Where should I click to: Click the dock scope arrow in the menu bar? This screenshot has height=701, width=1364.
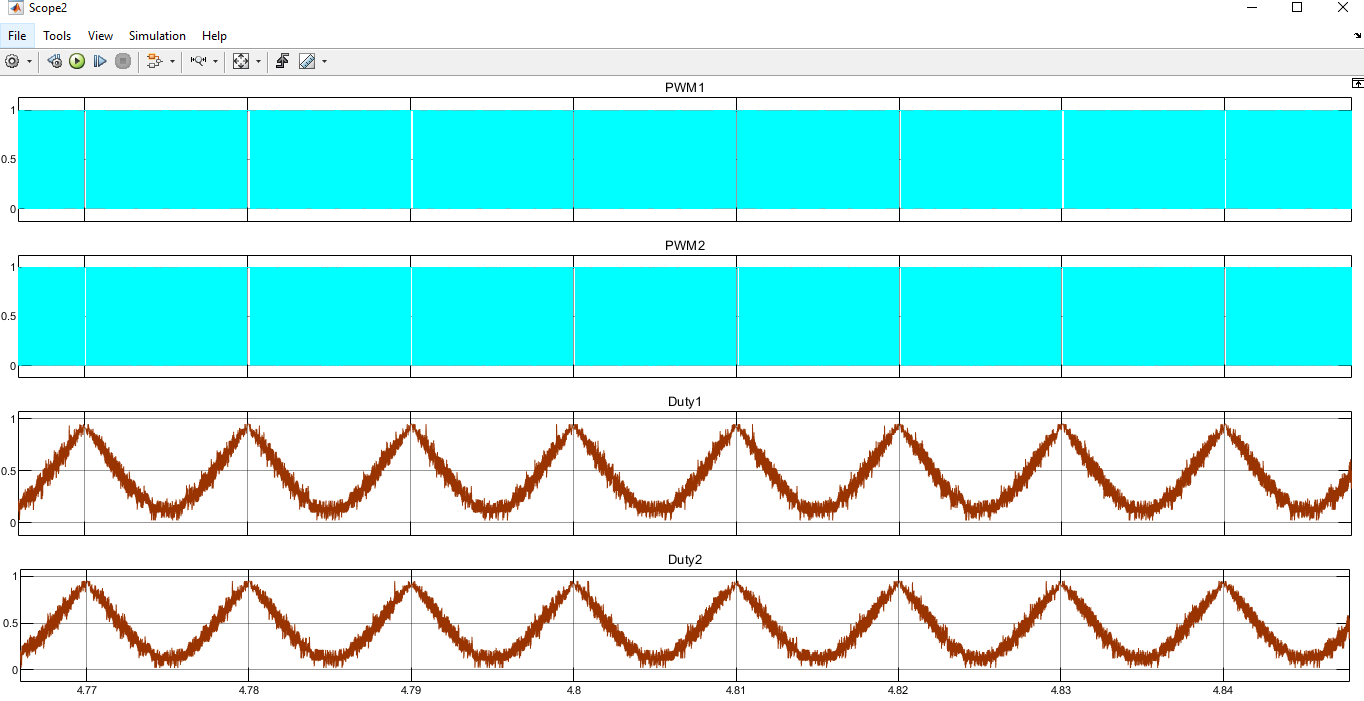1357,35
